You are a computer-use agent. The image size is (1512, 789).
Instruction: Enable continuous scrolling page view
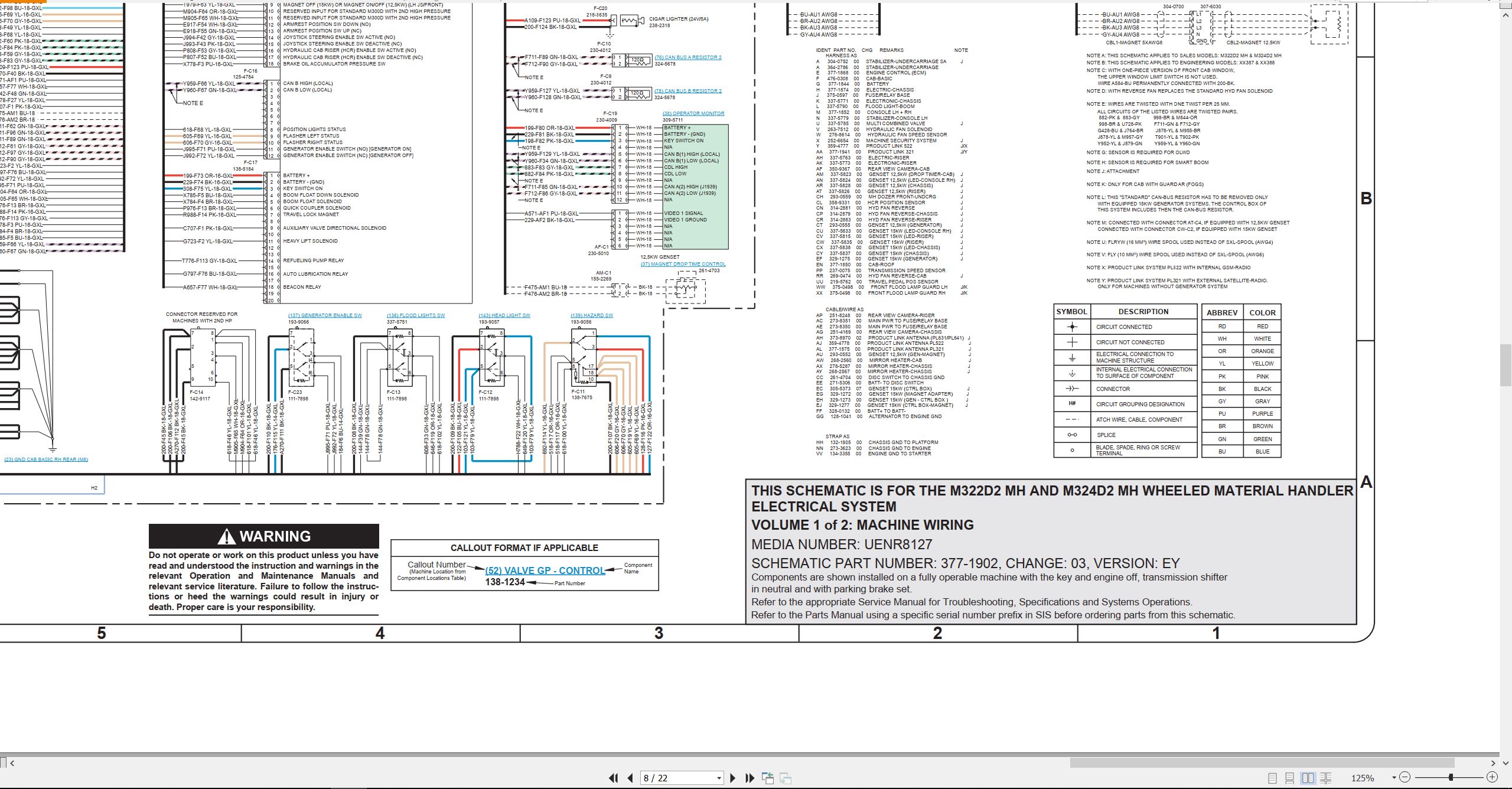(x=1290, y=778)
